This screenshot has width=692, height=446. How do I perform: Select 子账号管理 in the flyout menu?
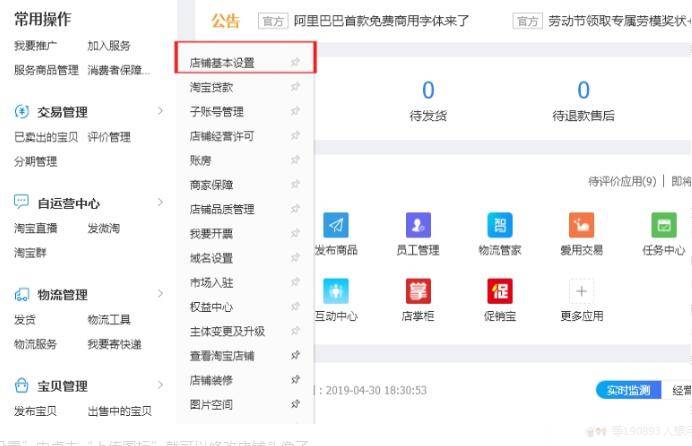pos(217,112)
